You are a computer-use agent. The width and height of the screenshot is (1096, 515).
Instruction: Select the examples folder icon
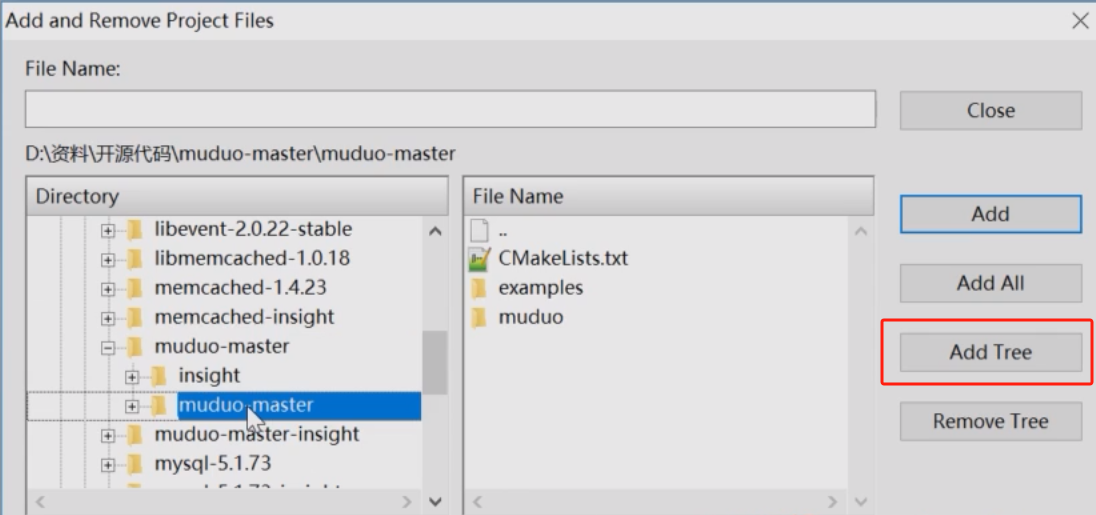pyautogui.click(x=479, y=288)
